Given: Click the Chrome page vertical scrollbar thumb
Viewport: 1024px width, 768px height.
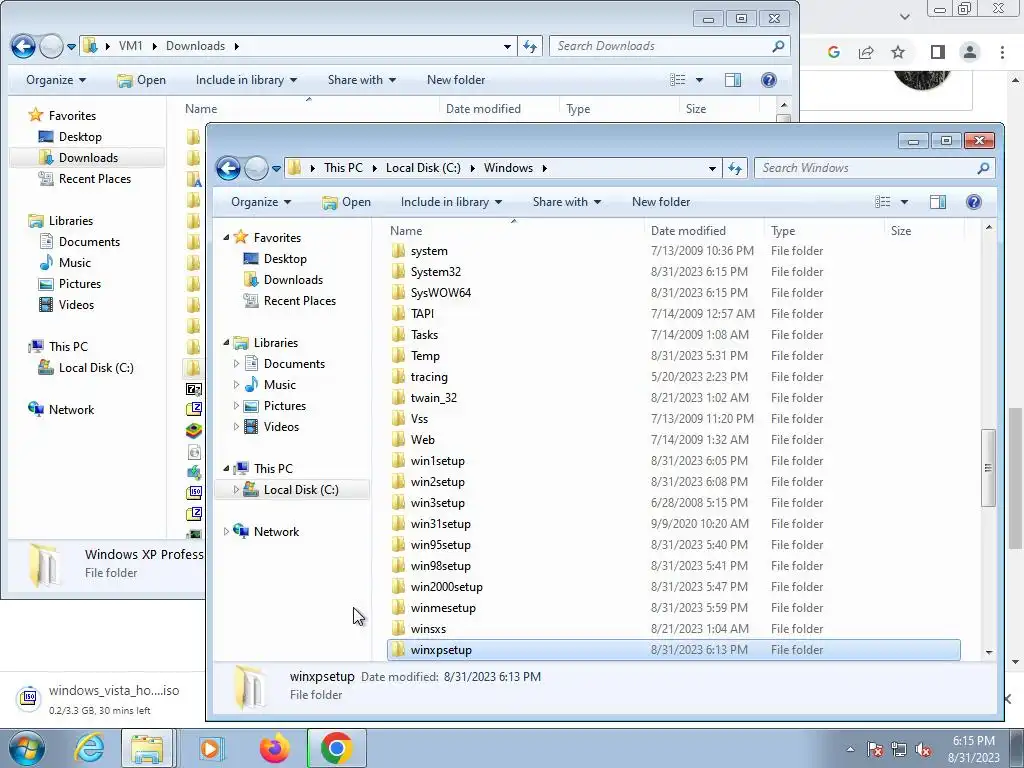Looking at the screenshot, I should 1014,479.
